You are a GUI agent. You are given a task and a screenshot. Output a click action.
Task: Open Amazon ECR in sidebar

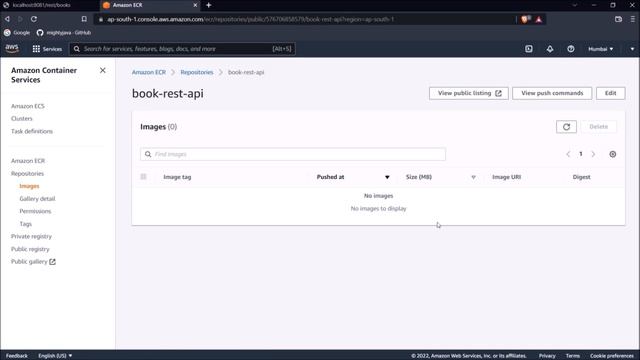(x=28, y=161)
